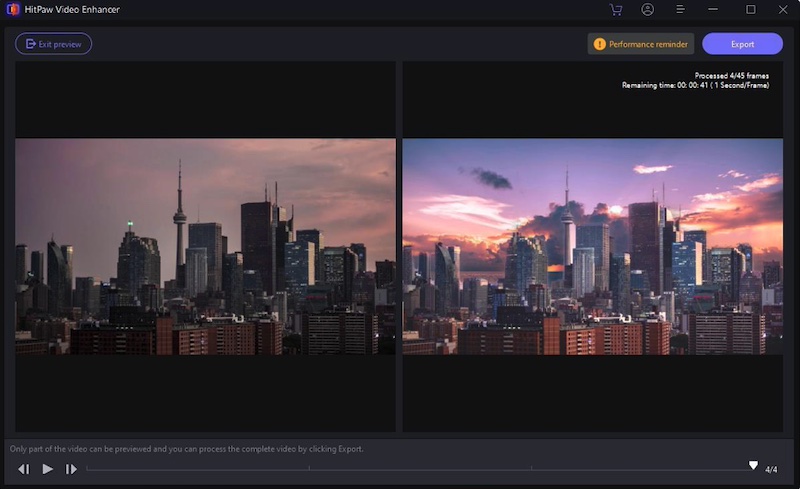800x489 pixels.
Task: Click the 'HitPaw Video Enhancer' window title
Action: (x=72, y=10)
